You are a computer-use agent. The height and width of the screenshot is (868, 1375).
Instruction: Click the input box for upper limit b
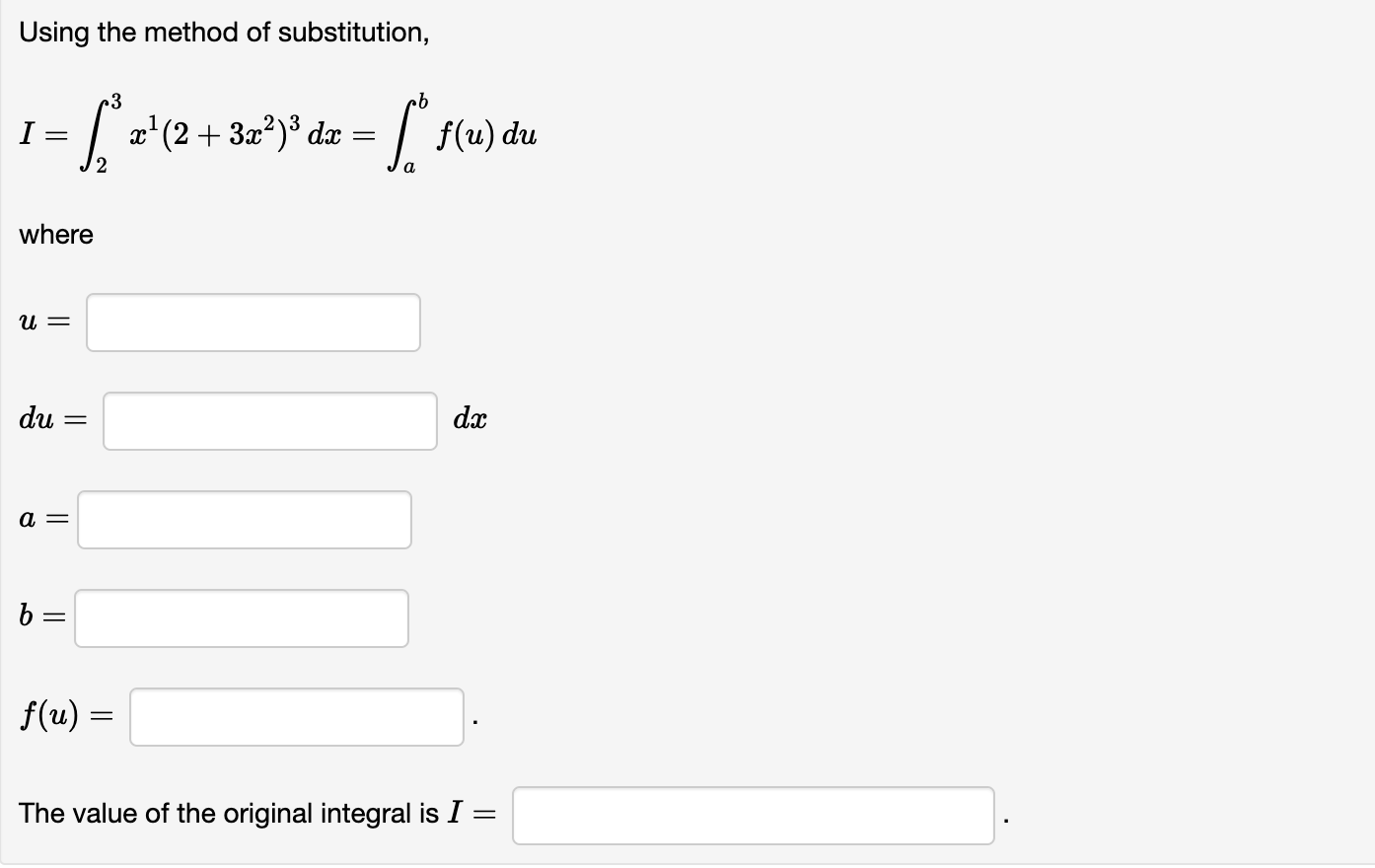pos(241,617)
